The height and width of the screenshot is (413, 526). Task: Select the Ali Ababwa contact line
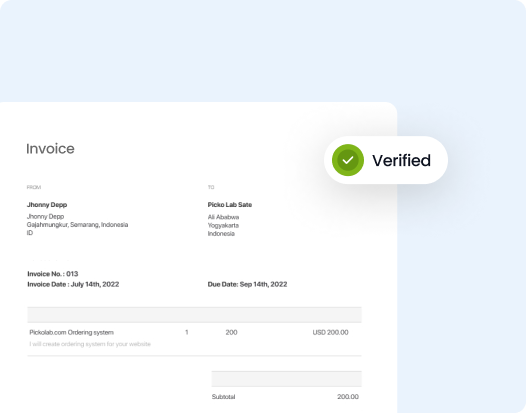223,217
